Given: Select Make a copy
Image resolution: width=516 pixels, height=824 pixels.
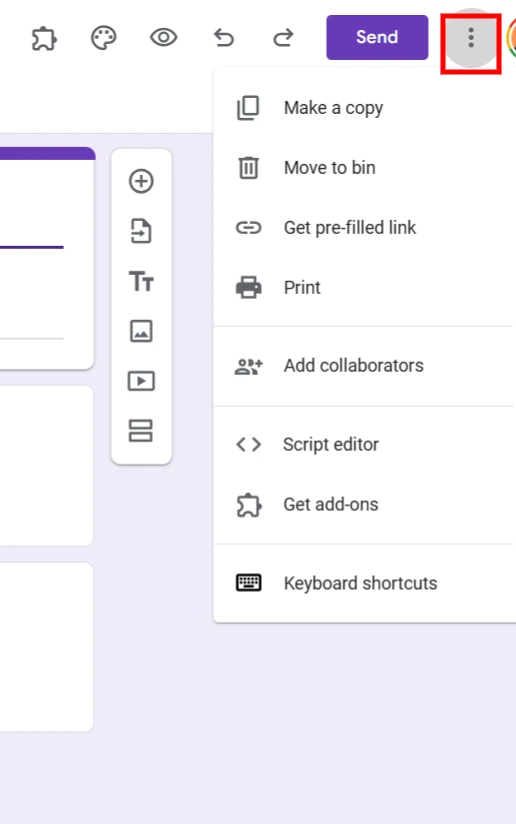Looking at the screenshot, I should tap(363, 108).
